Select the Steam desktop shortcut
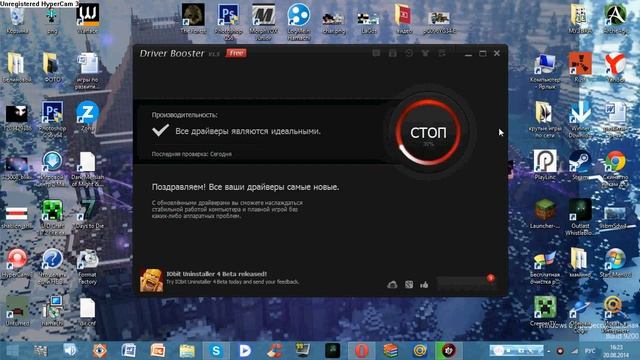The image size is (640, 360). (x=580, y=164)
